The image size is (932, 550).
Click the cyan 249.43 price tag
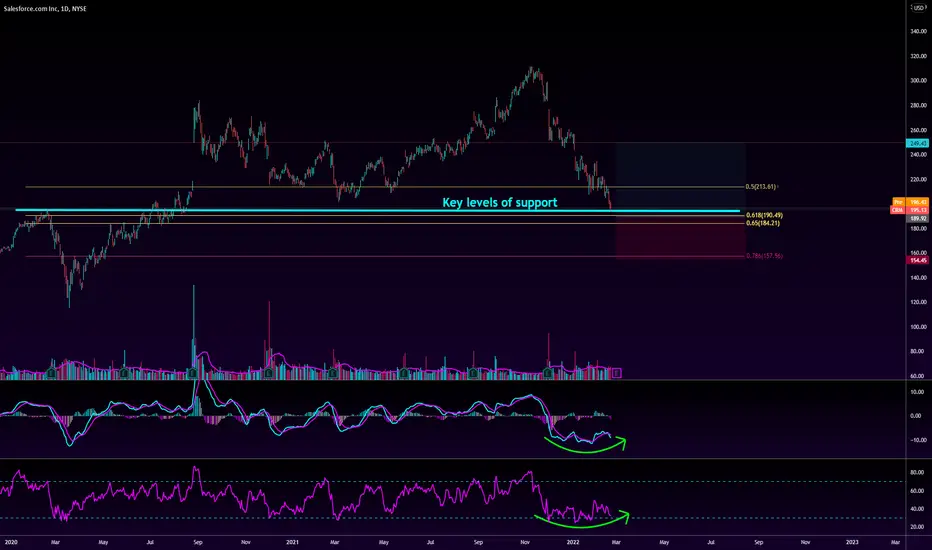[x=917, y=143]
